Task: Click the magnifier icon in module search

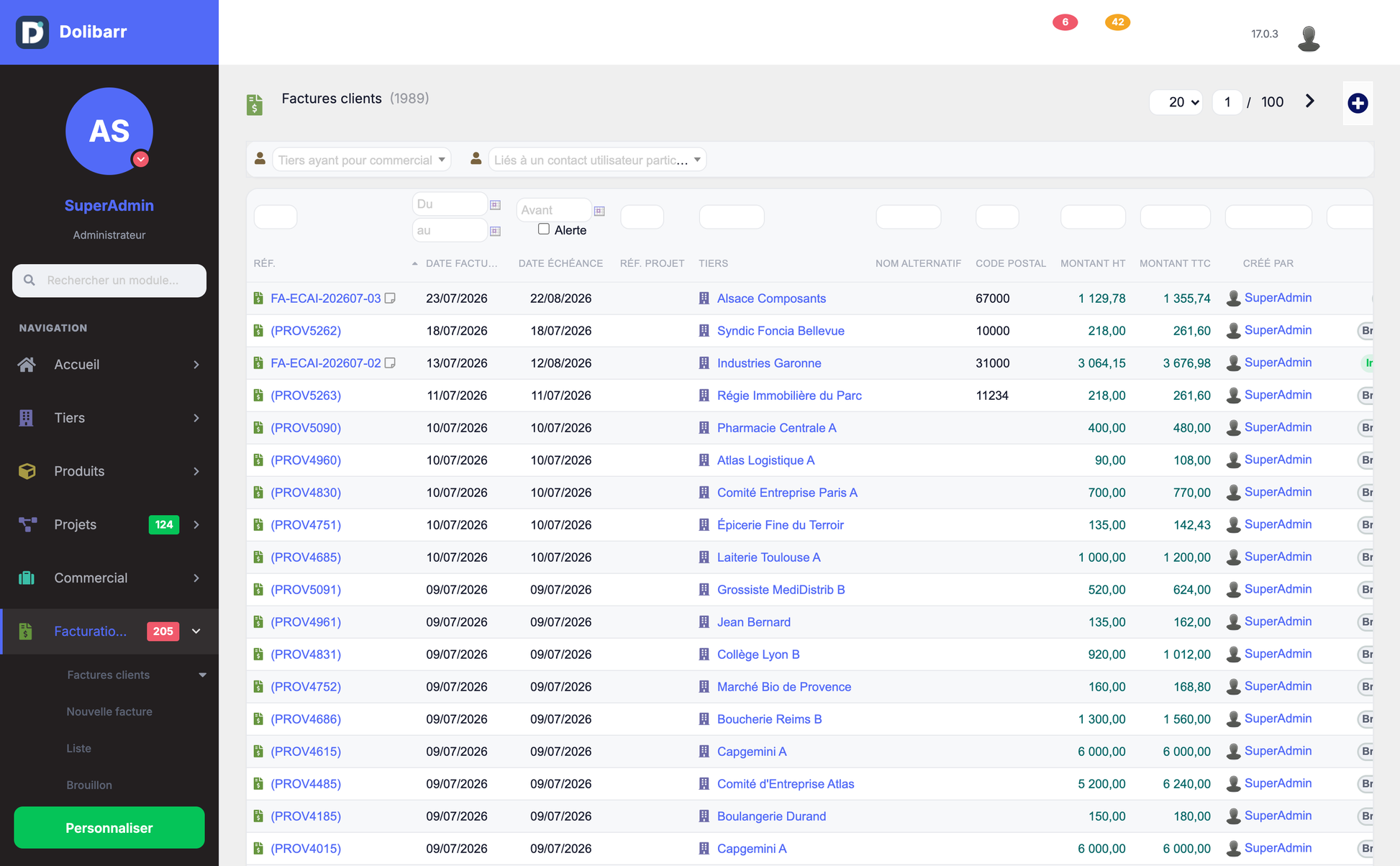Action: tap(29, 280)
